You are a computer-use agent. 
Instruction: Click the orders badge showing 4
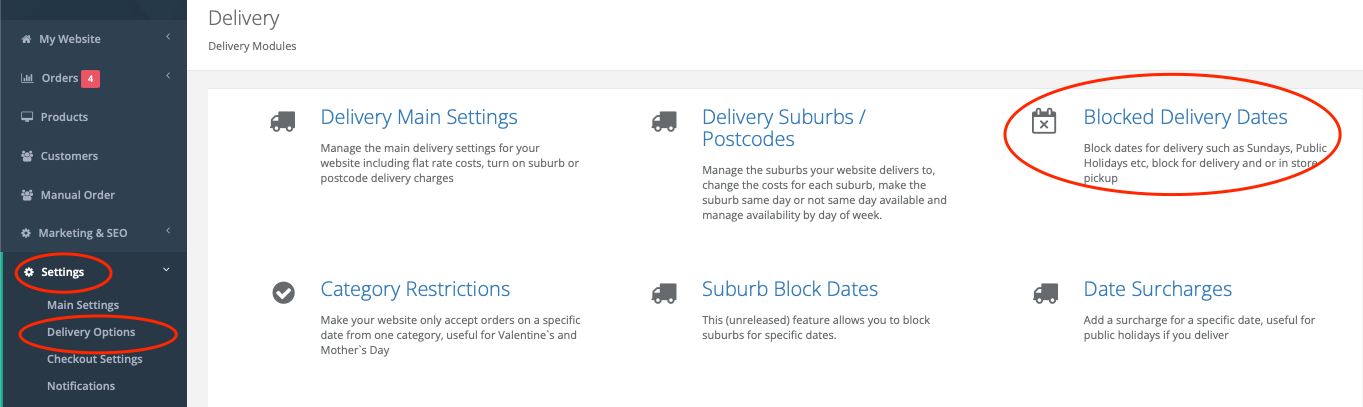pyautogui.click(x=91, y=78)
